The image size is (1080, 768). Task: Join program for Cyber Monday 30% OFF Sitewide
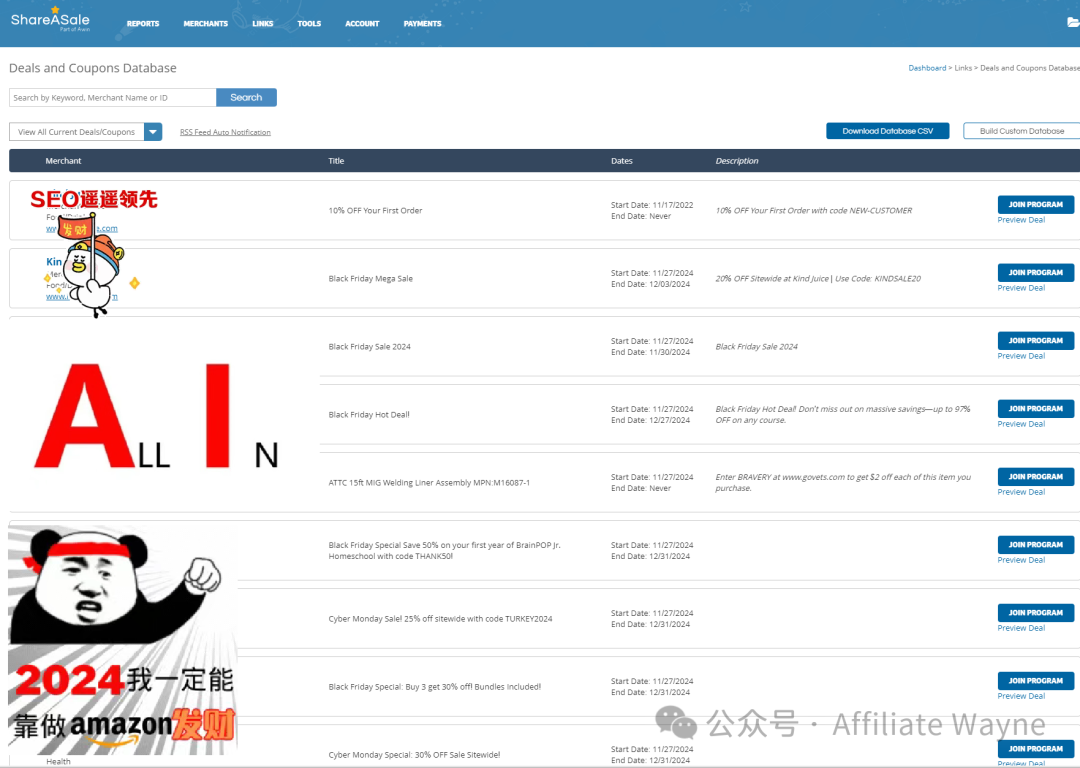(x=1035, y=749)
